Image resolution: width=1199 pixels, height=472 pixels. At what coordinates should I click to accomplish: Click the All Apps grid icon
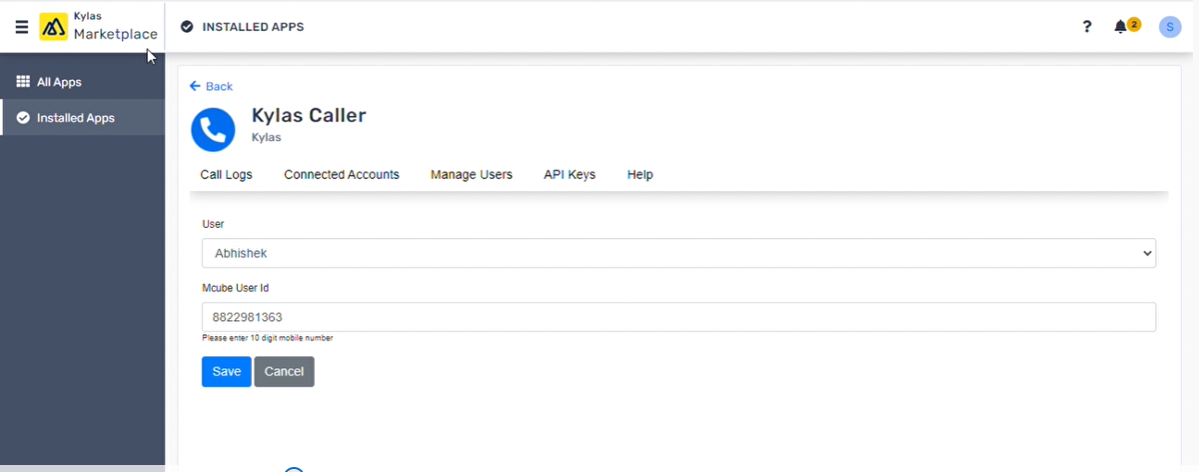pos(23,82)
